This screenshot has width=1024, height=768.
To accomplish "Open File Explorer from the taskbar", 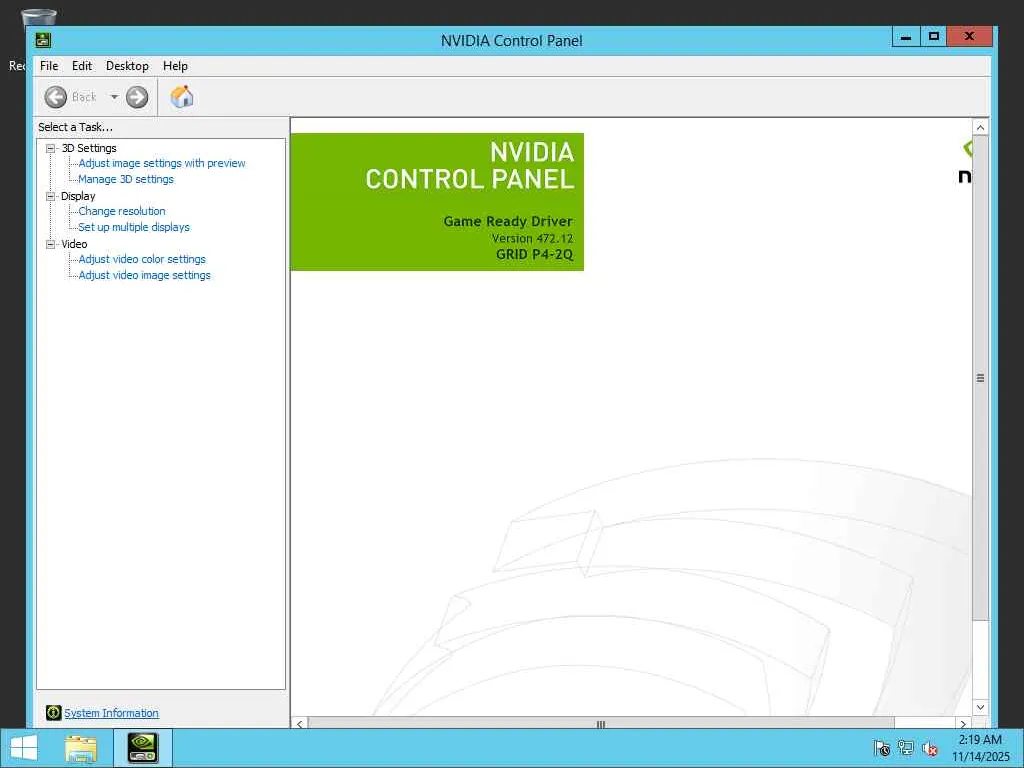I will (x=81, y=748).
